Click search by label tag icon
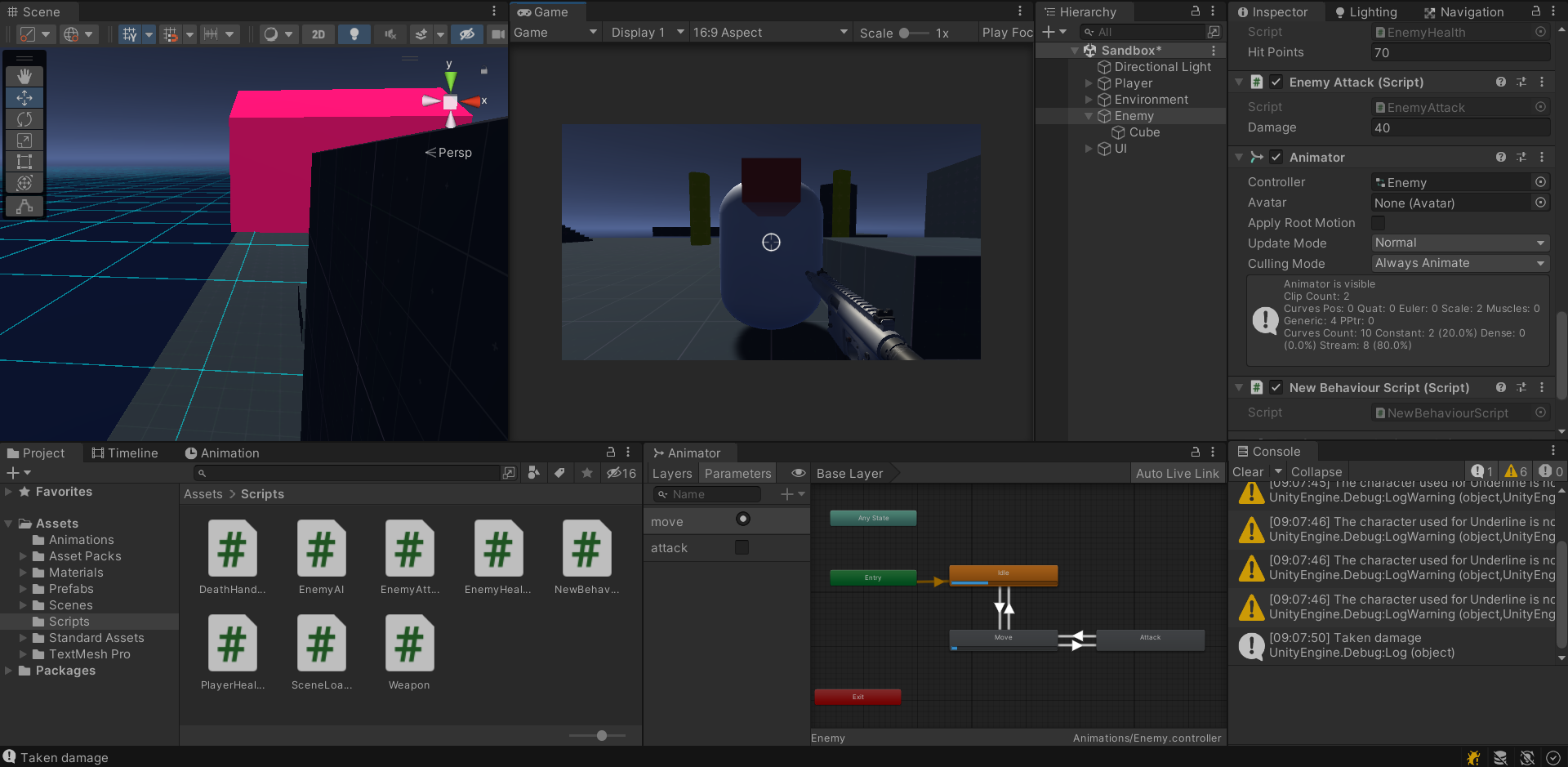 pyautogui.click(x=559, y=473)
